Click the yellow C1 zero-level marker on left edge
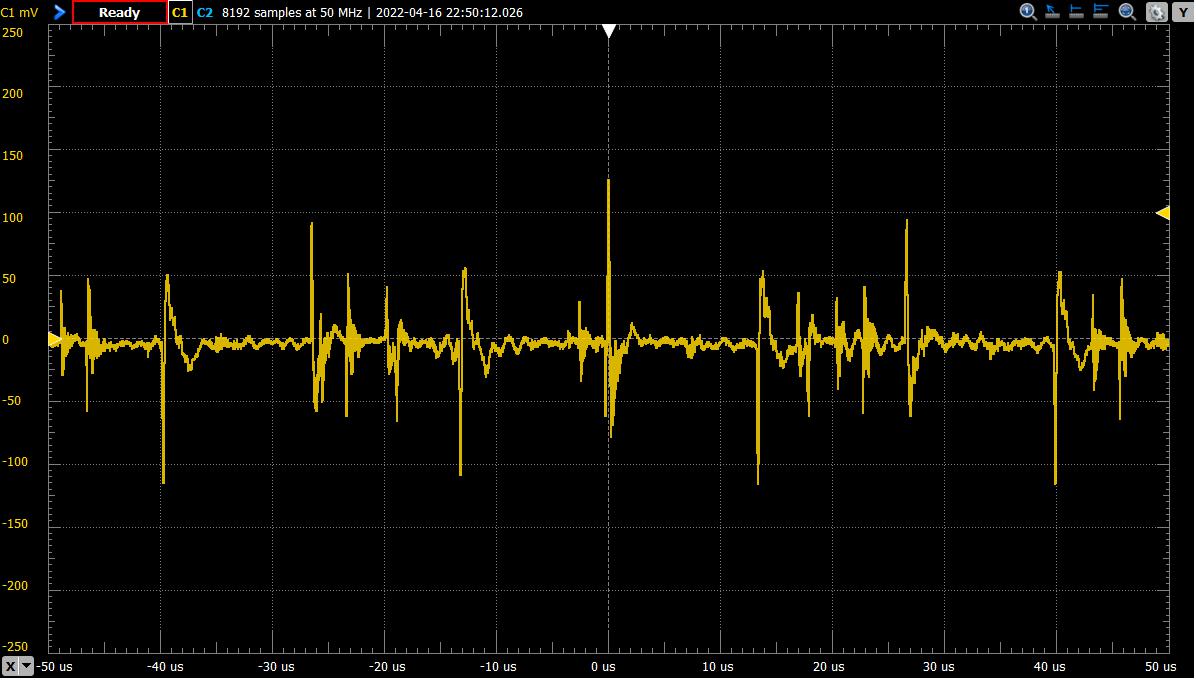 [x=54, y=339]
